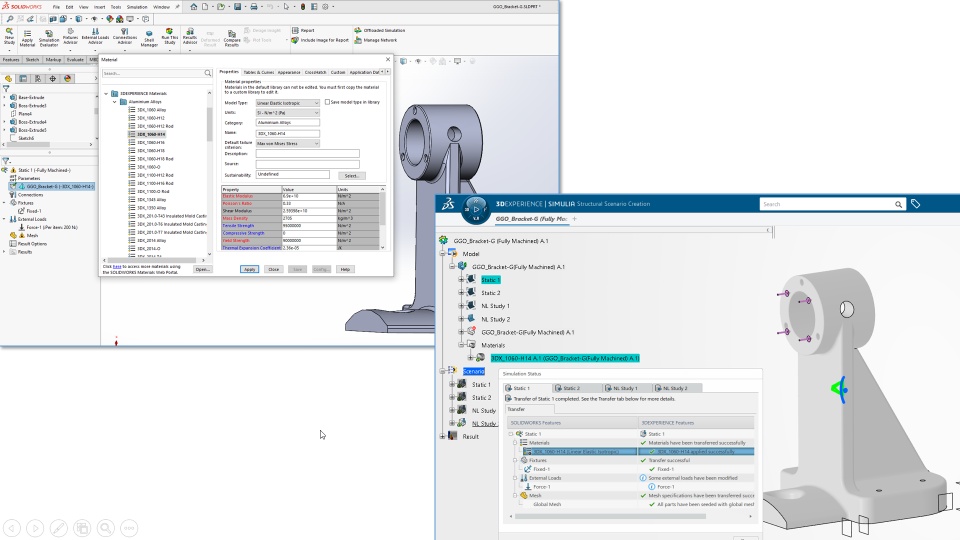Click the Save icon in SOLIDWORKS toolbar

point(237,7)
